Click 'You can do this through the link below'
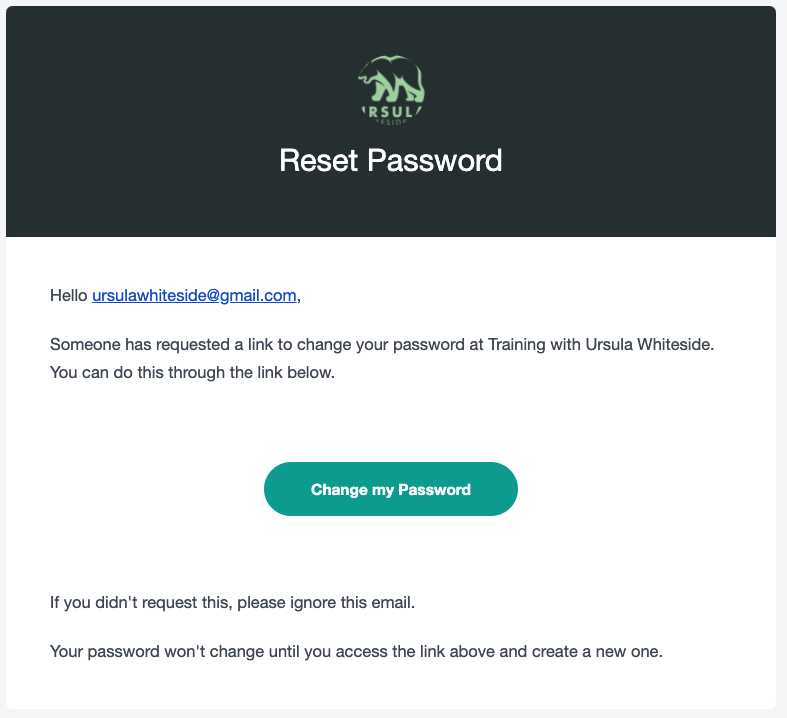Viewport: 787px width, 718px height. pos(192,373)
